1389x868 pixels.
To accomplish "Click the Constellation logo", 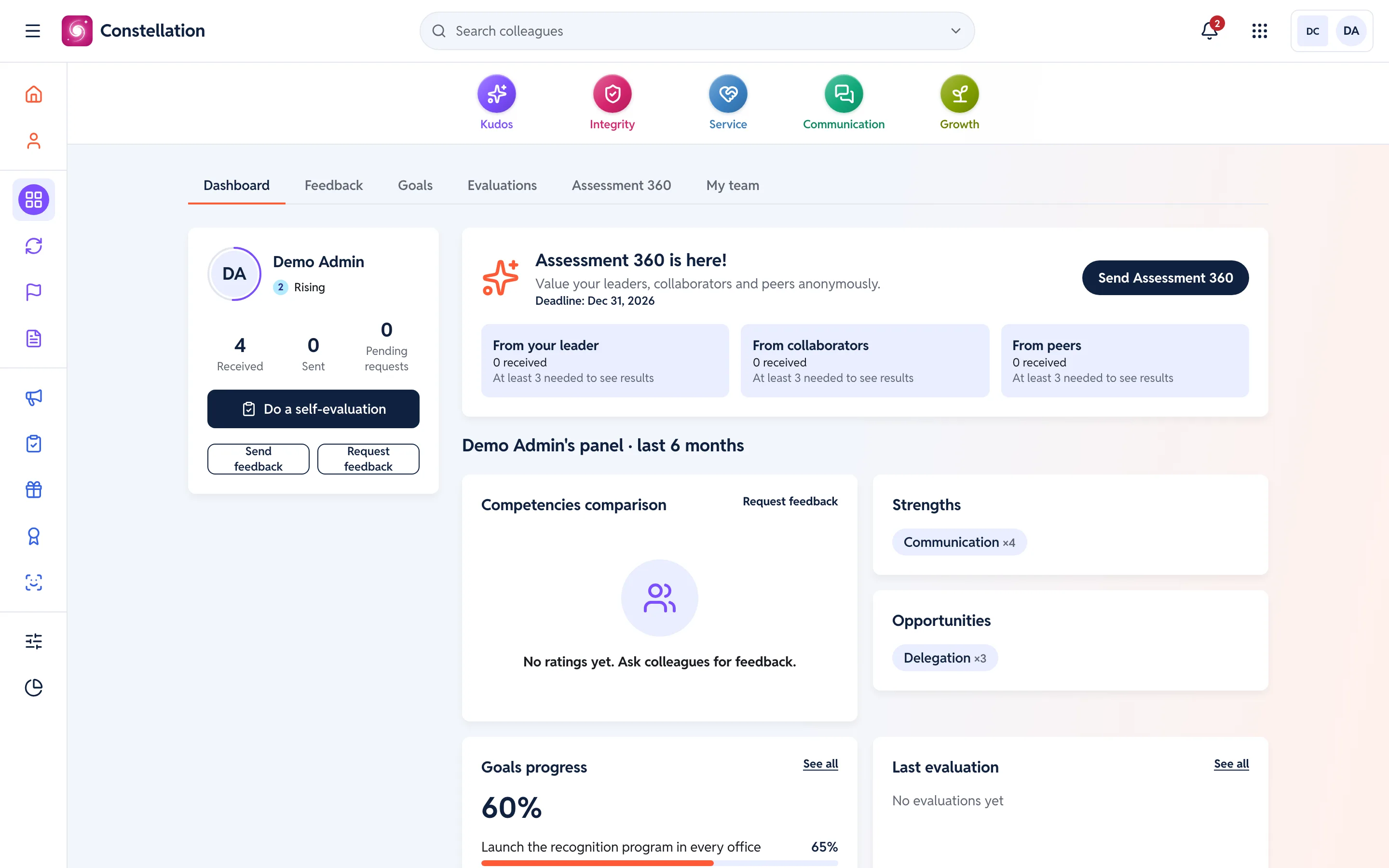I will (x=133, y=31).
